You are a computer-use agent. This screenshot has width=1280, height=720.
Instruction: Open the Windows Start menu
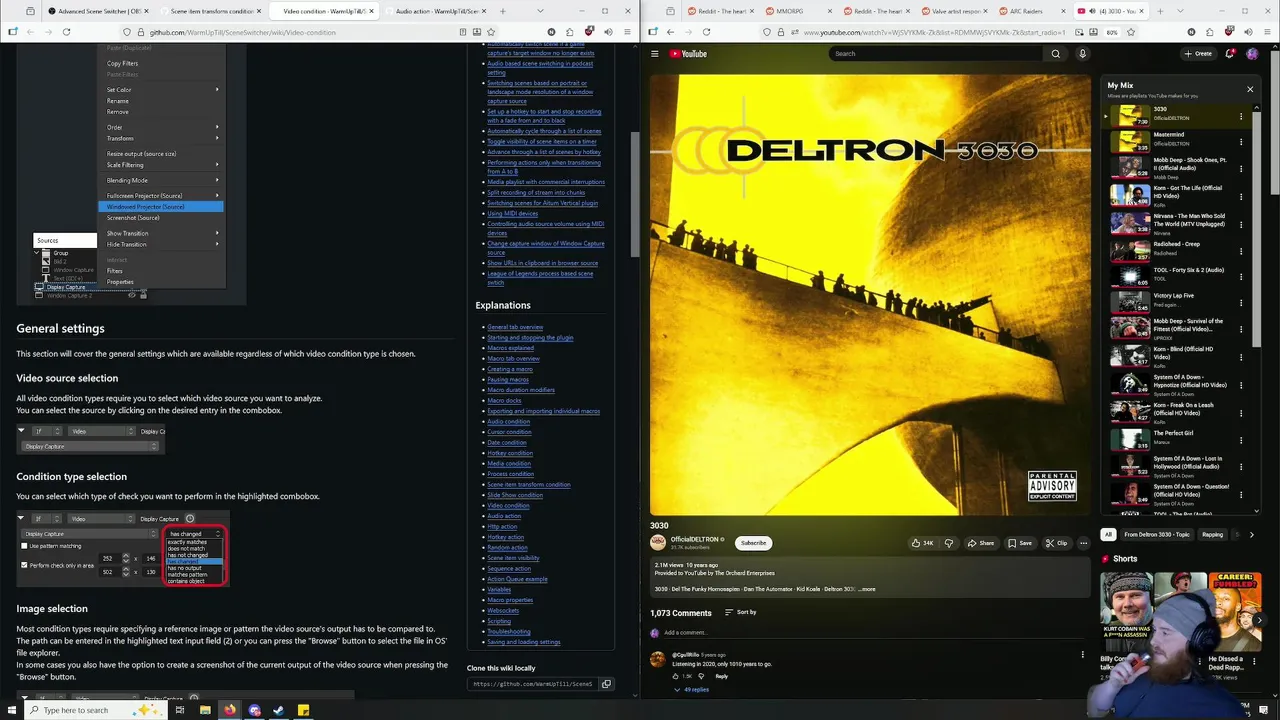point(11,710)
